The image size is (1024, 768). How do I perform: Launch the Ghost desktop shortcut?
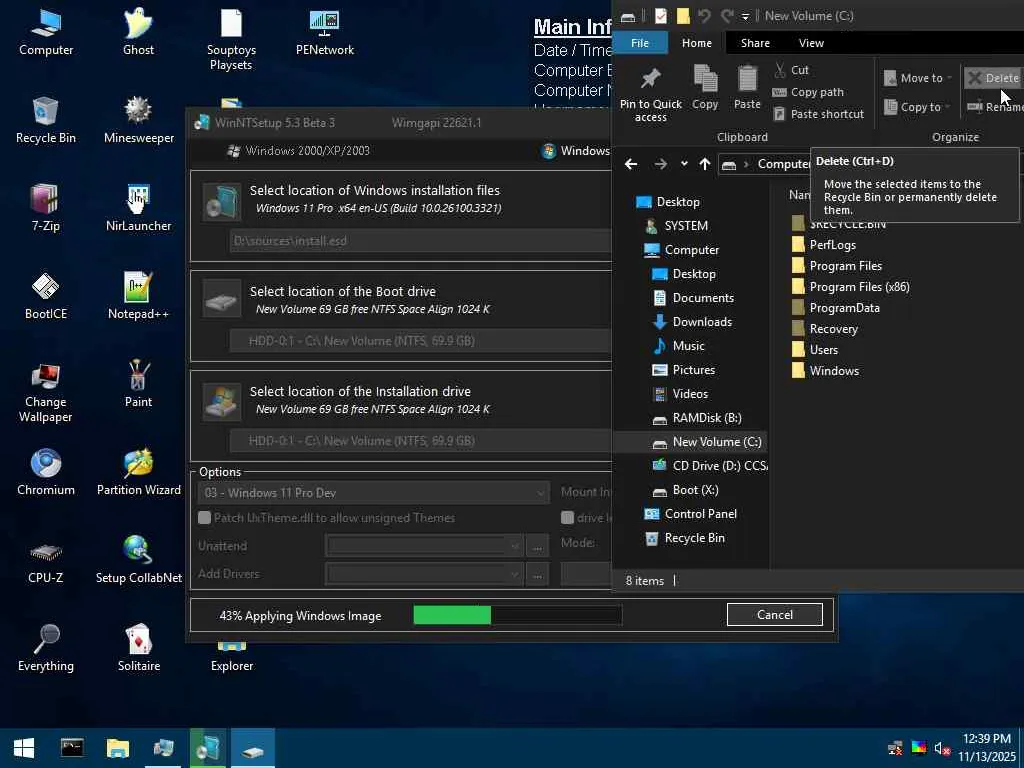click(x=138, y=33)
